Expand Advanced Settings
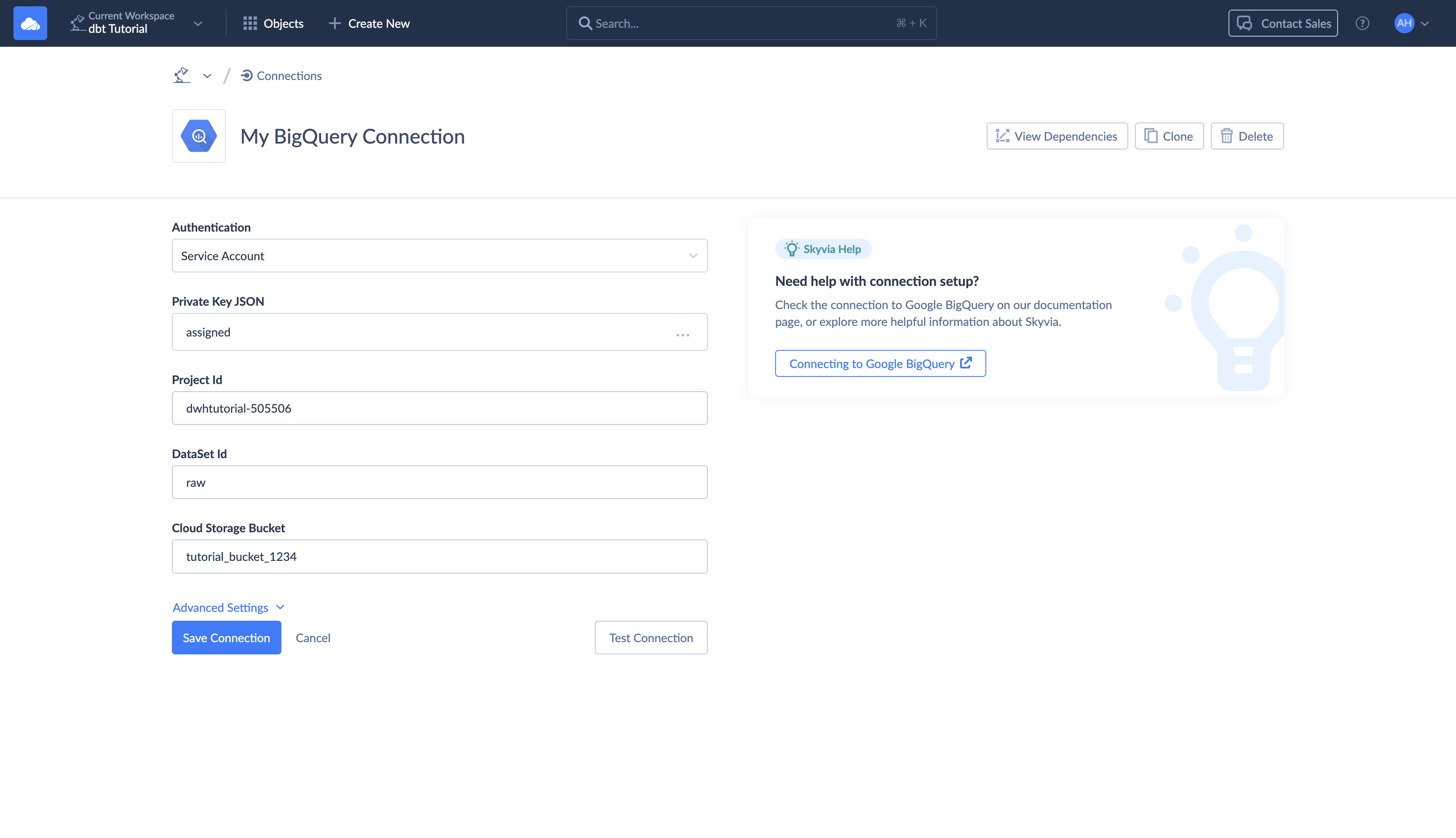The width and height of the screenshot is (1456, 838). (229, 607)
